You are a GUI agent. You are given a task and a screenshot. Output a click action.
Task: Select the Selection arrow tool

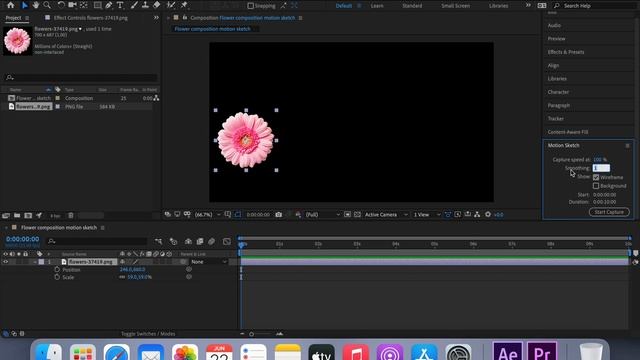pos(24,5)
